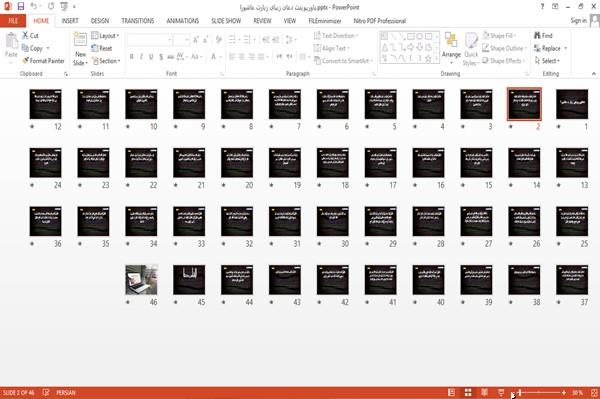This screenshot has width=600, height=399.
Task: Open the Select dropdown in Editing
Action: point(547,61)
